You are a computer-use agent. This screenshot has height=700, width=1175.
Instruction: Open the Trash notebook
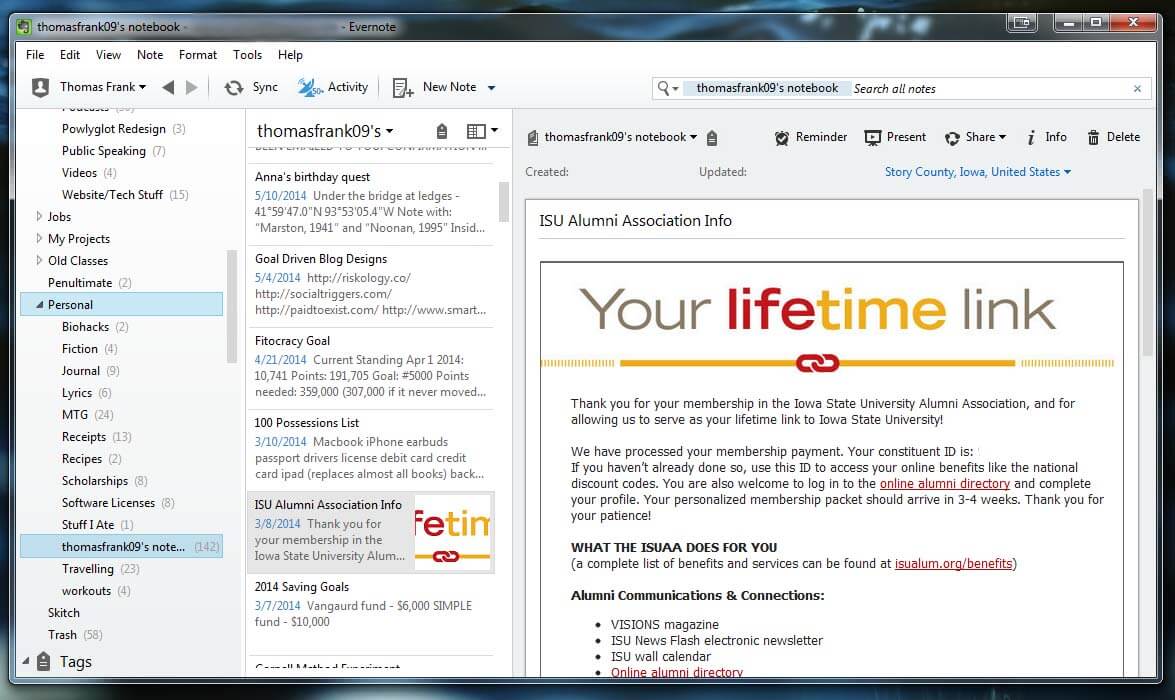coord(62,635)
